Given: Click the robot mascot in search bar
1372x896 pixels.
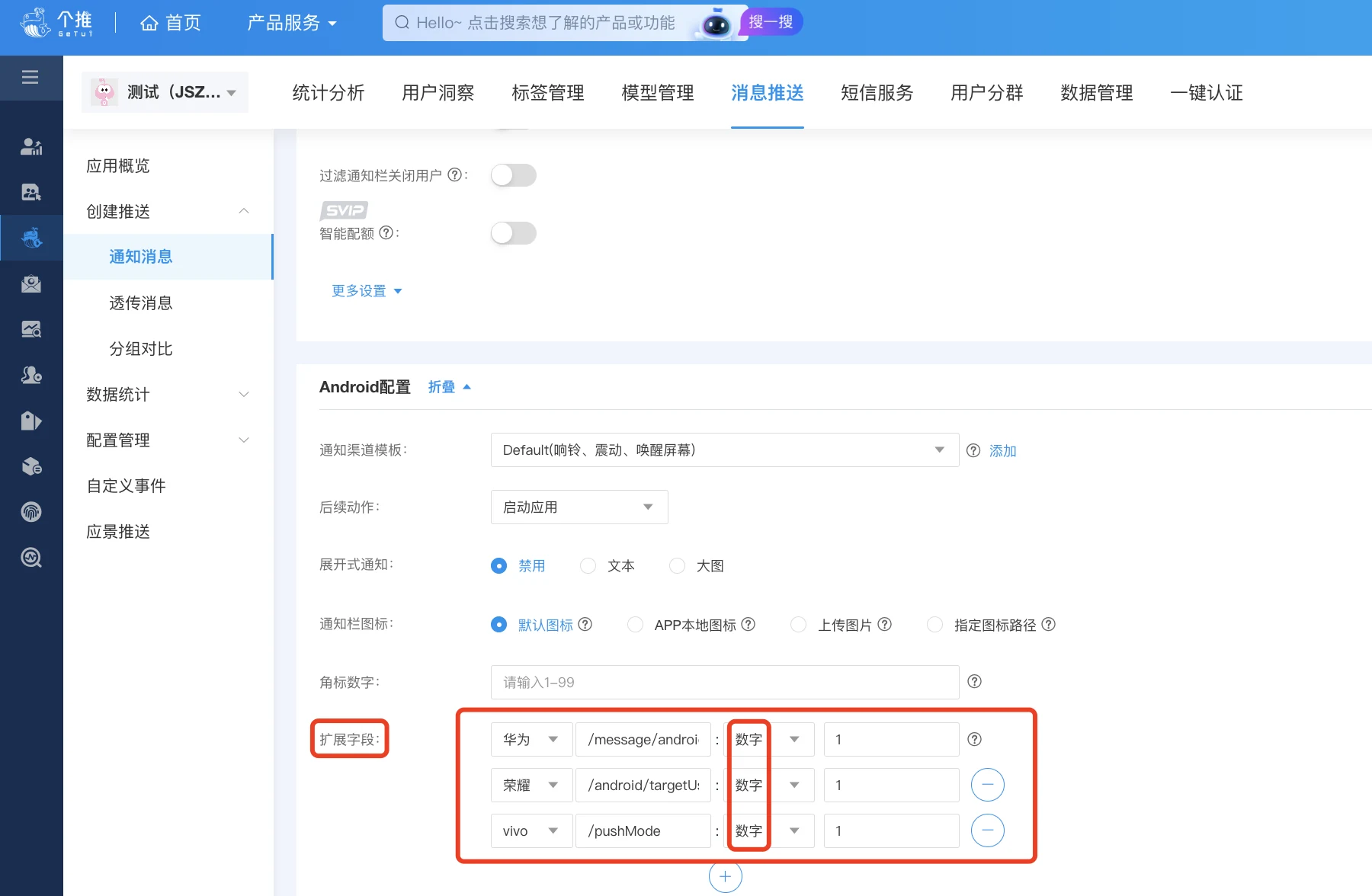Looking at the screenshot, I should click(715, 24).
